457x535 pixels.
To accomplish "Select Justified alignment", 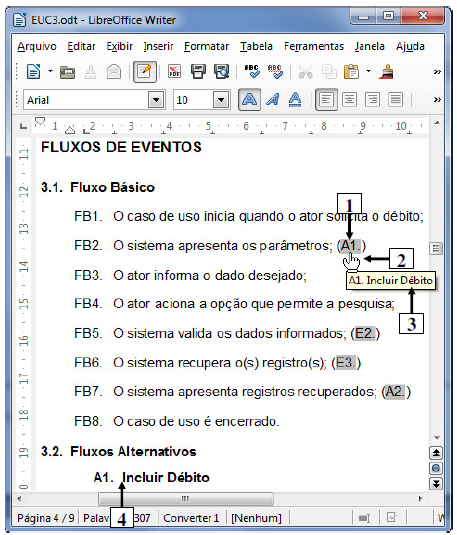I will [x=396, y=100].
